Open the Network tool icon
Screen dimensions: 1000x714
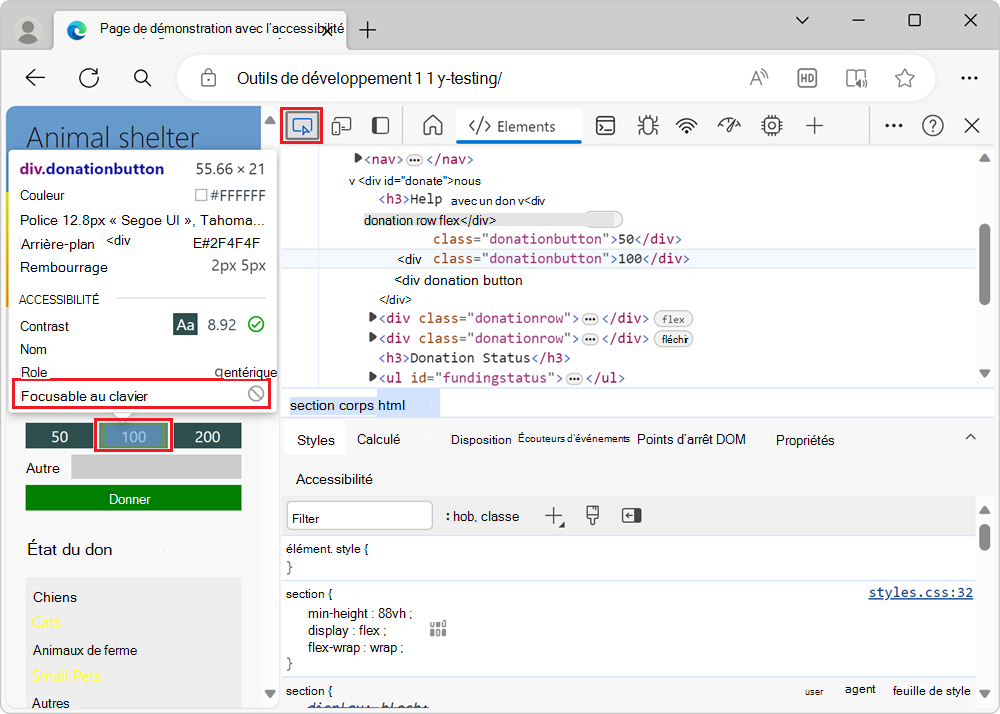[686, 126]
